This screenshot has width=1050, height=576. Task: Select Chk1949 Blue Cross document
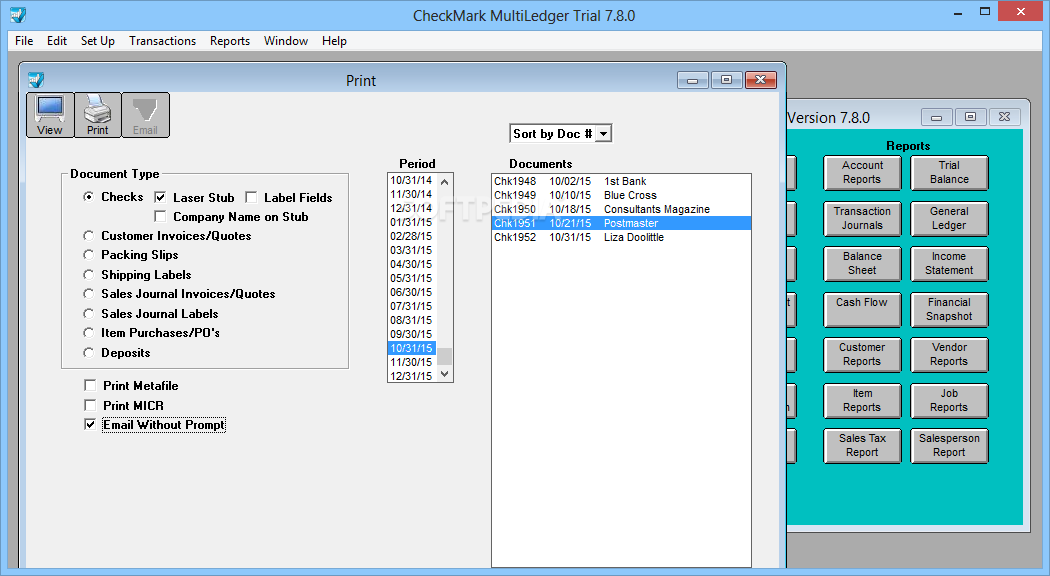(x=621, y=196)
